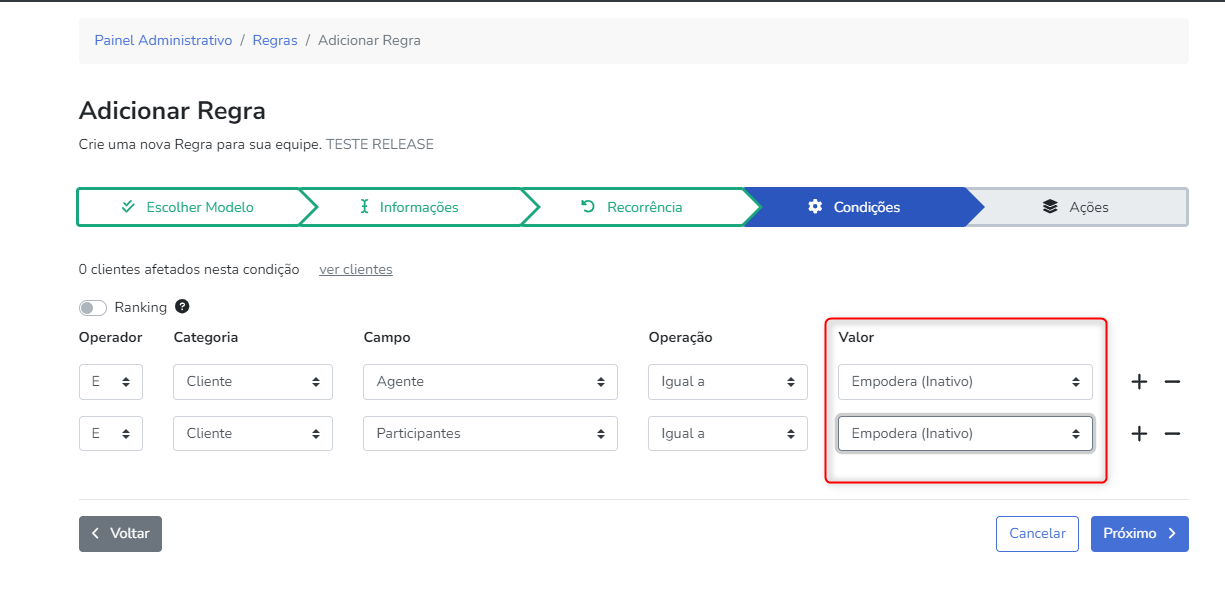Expand the first row's Operador dropdown
The height and width of the screenshot is (610, 1225).
pos(110,382)
